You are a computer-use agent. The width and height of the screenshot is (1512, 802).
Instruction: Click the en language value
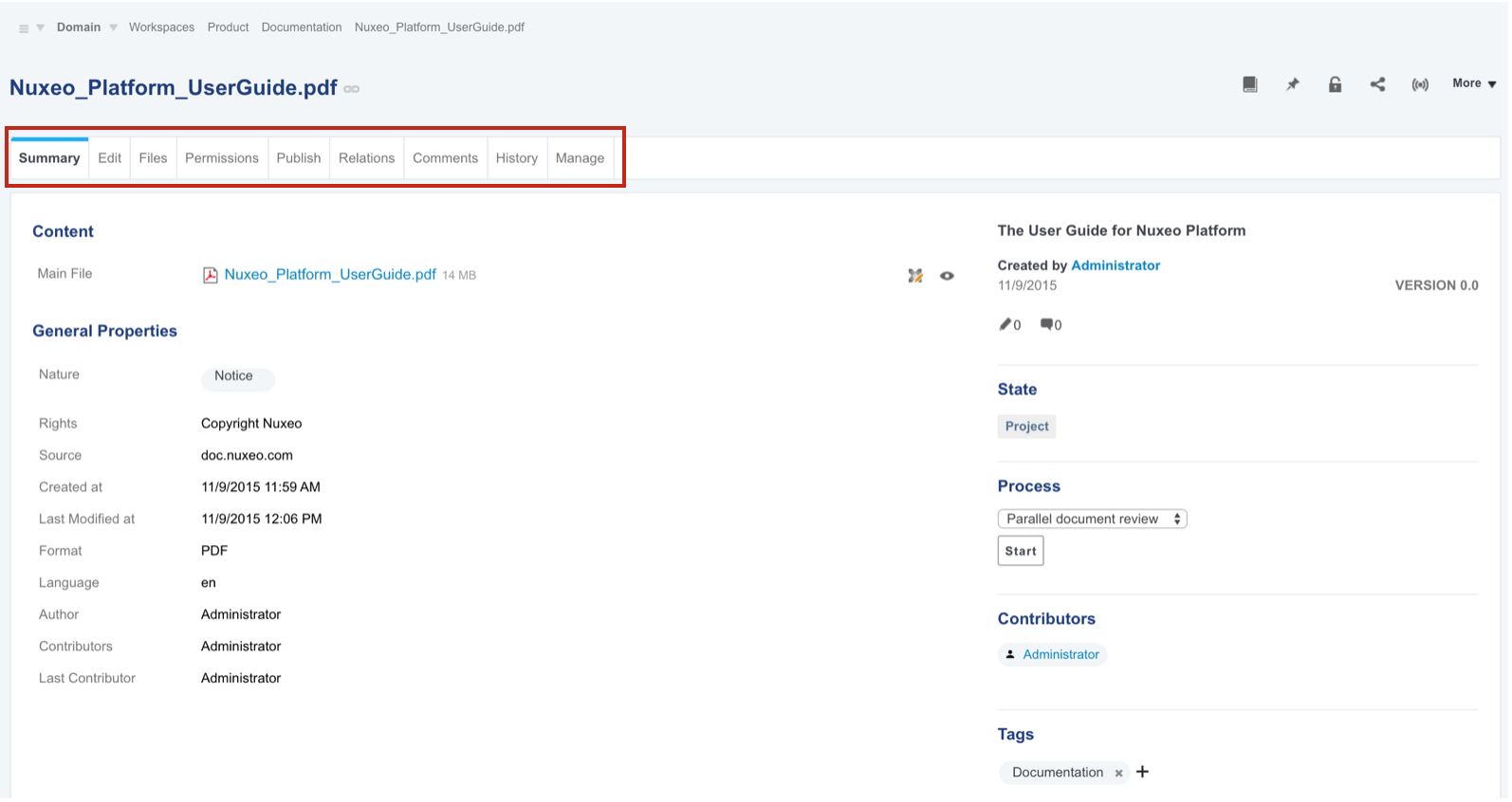tap(209, 583)
